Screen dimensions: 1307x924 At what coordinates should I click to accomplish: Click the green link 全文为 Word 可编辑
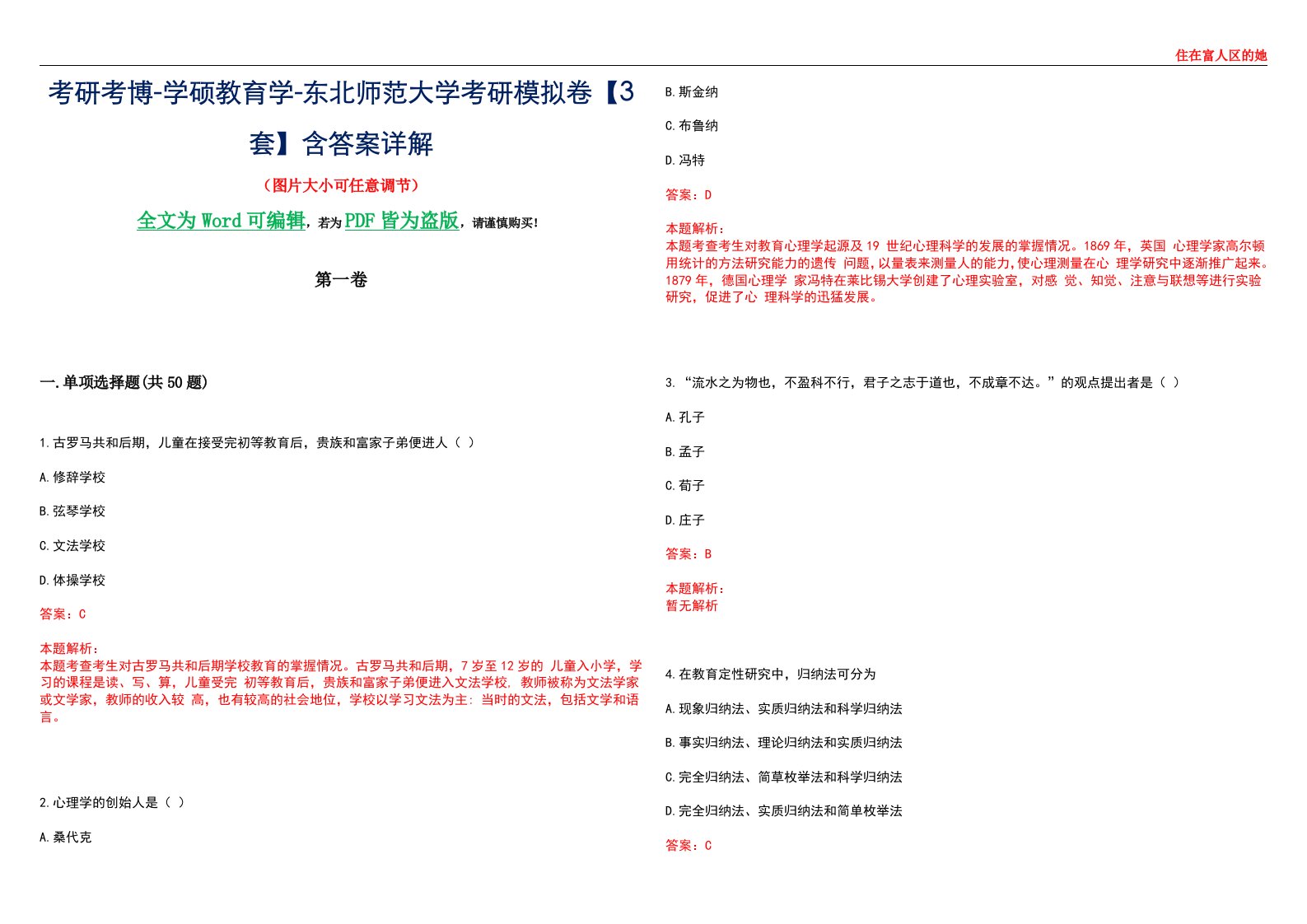(x=221, y=221)
